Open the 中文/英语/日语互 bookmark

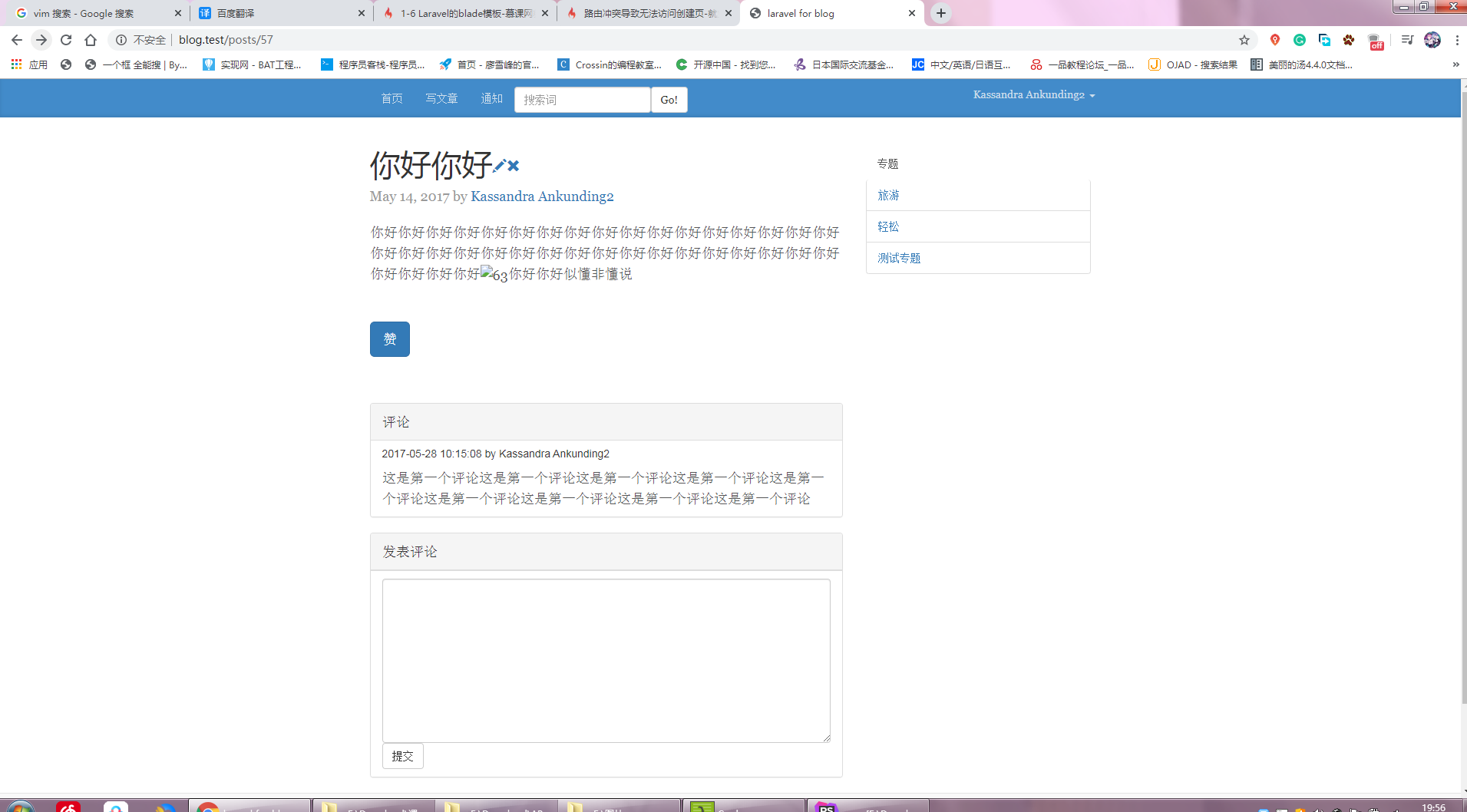pyautogui.click(x=961, y=64)
